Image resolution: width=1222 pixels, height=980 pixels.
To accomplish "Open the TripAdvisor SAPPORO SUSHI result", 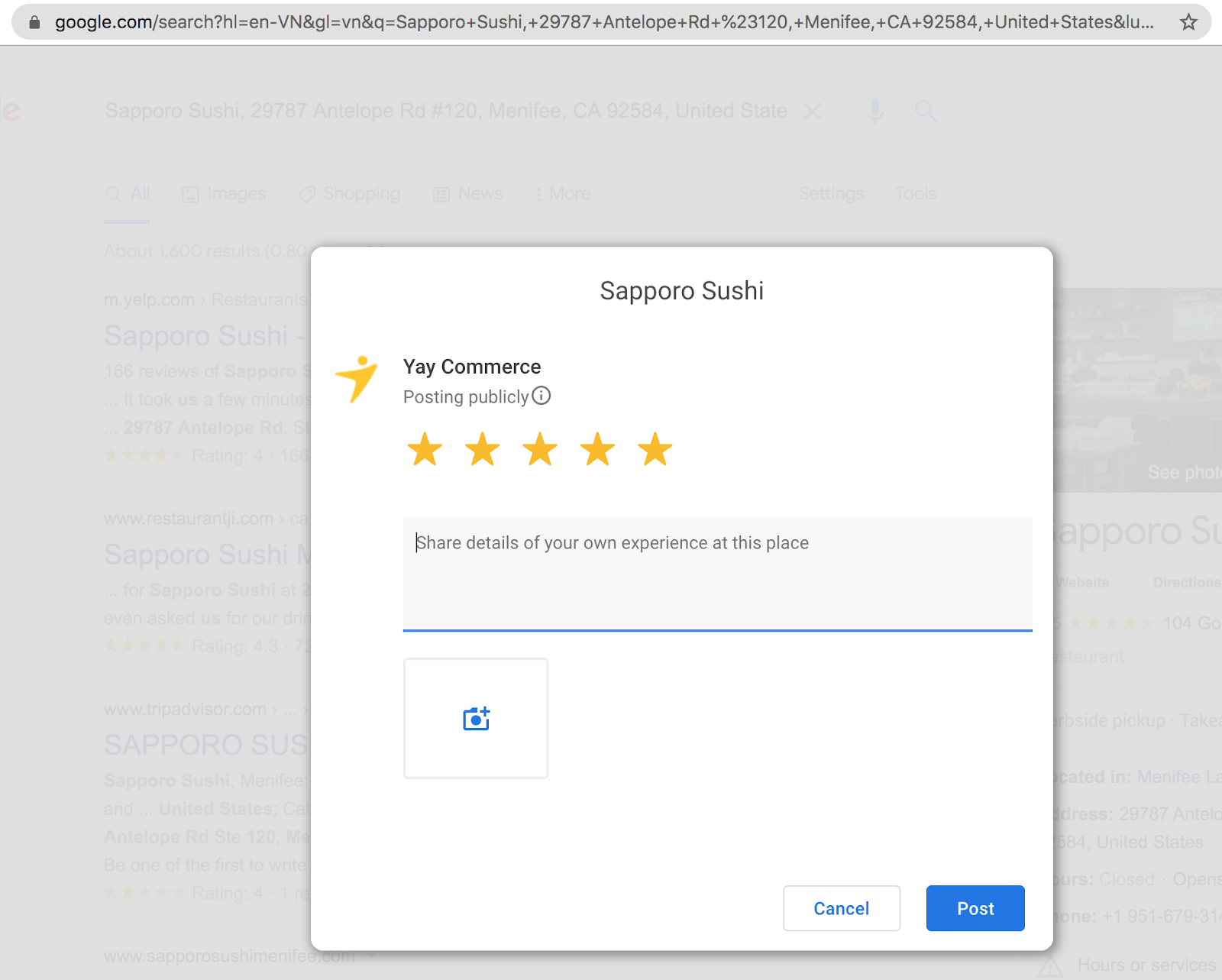I will coord(206,745).
